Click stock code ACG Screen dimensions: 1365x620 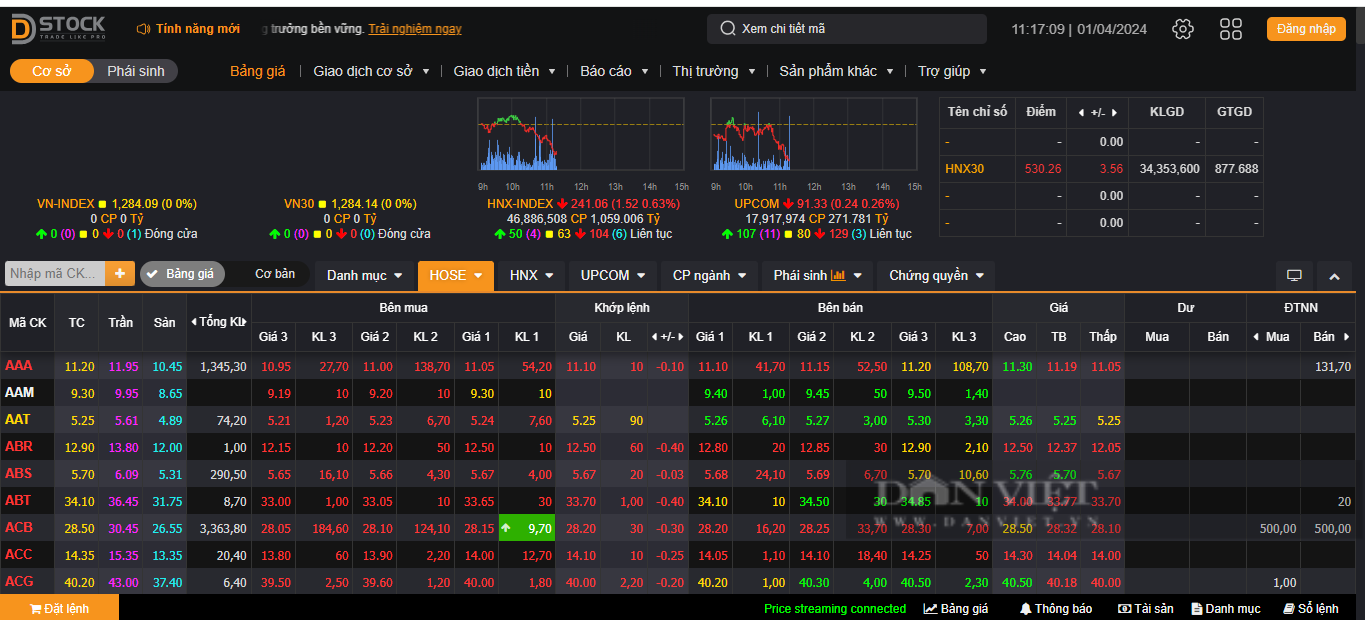point(19,582)
